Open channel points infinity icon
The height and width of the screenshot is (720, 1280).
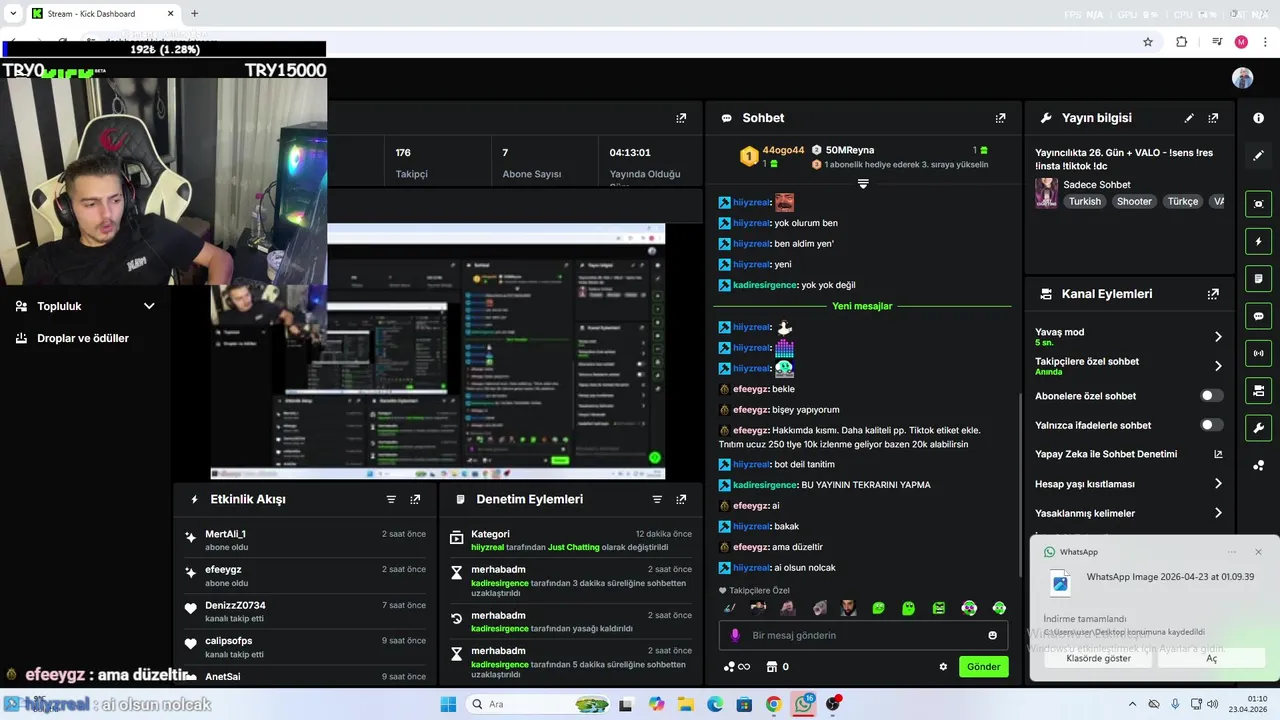point(736,667)
